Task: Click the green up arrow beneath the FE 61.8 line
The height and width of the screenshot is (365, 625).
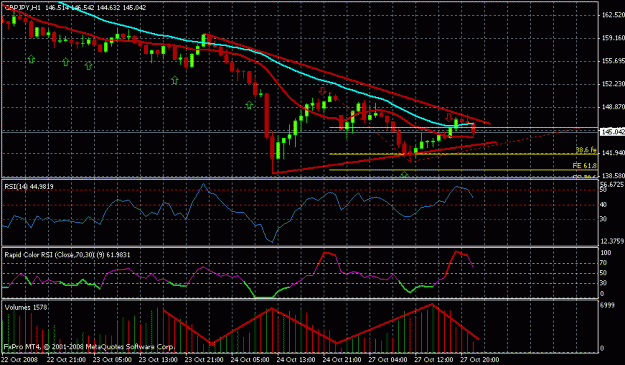Action: coord(404,174)
